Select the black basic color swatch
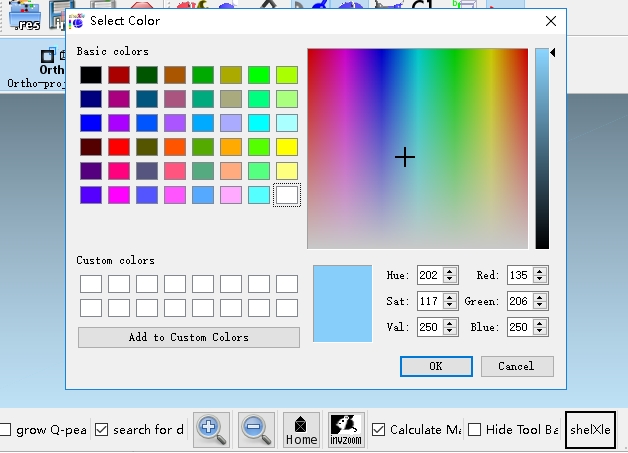The width and height of the screenshot is (628, 453). [x=91, y=75]
